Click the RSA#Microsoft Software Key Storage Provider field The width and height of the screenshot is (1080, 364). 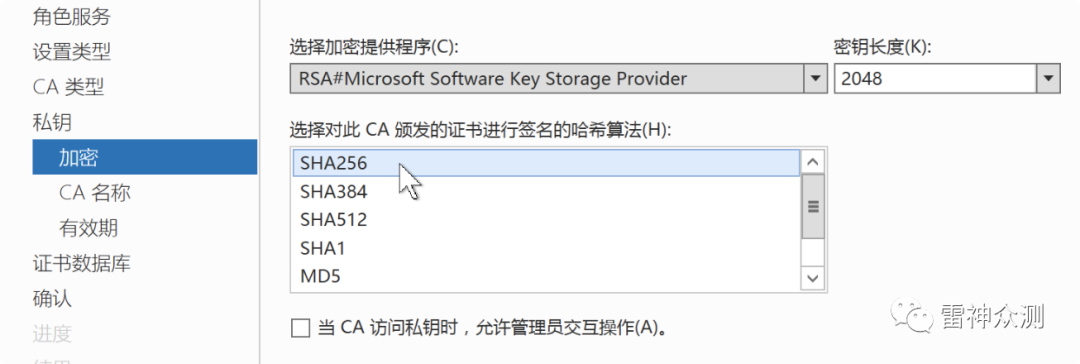[547, 79]
